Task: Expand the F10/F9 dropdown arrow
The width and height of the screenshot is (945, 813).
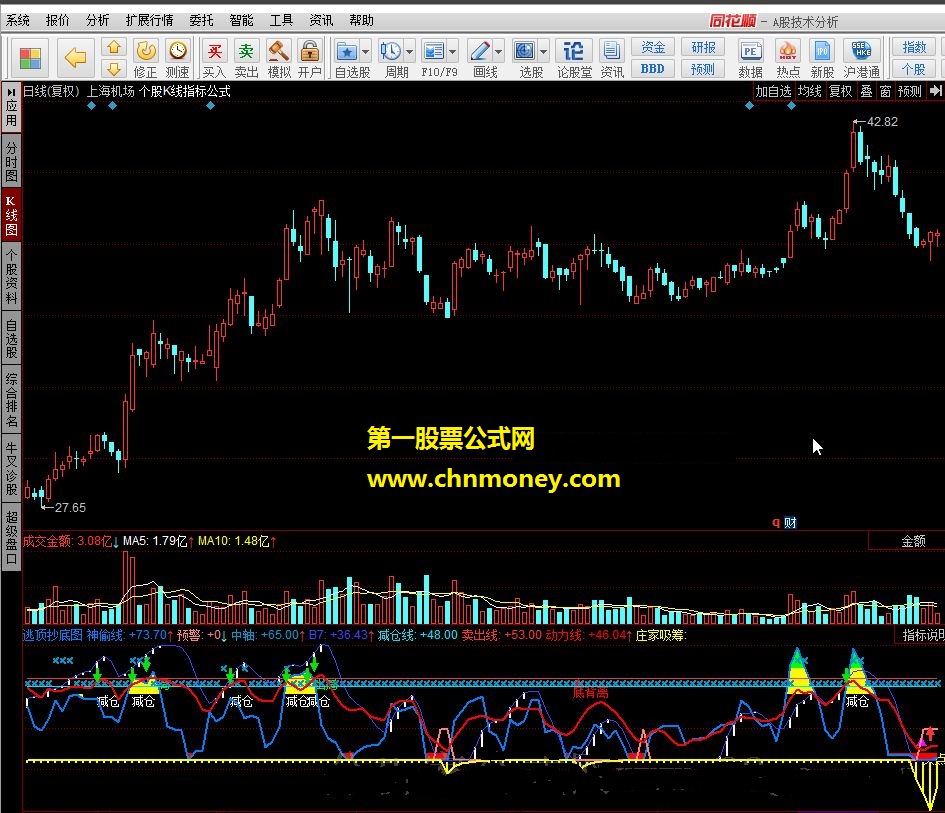Action: [x=453, y=52]
